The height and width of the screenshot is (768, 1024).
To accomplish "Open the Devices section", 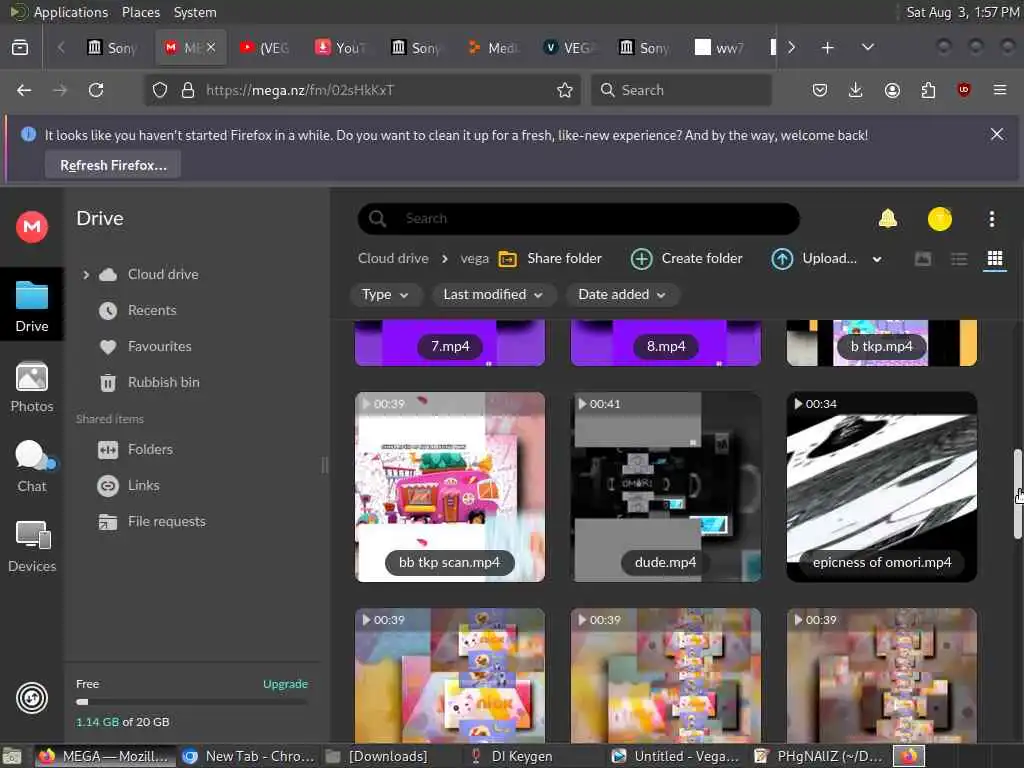I will 31,547.
